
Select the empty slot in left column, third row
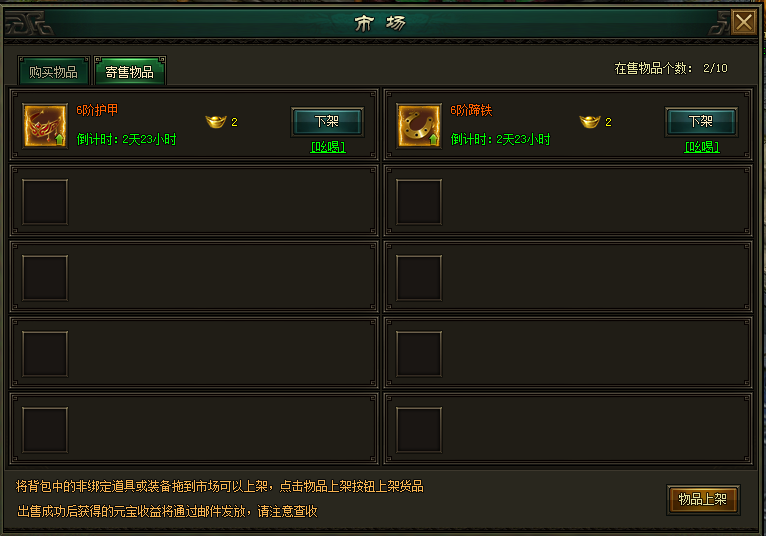(45, 278)
